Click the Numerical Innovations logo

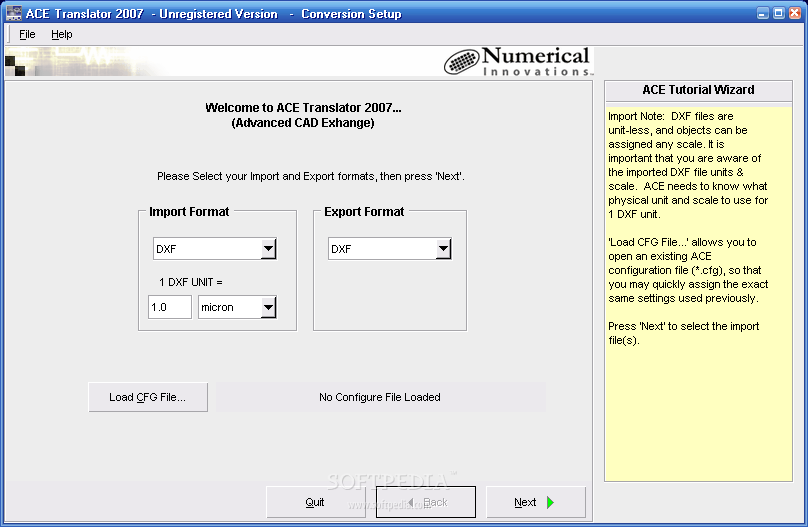coord(518,62)
